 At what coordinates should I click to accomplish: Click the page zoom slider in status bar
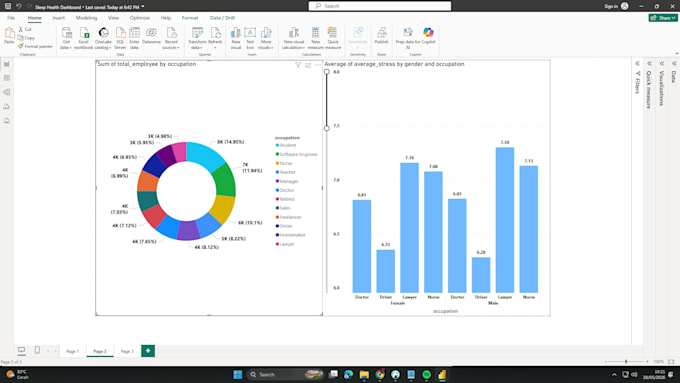(x=626, y=361)
